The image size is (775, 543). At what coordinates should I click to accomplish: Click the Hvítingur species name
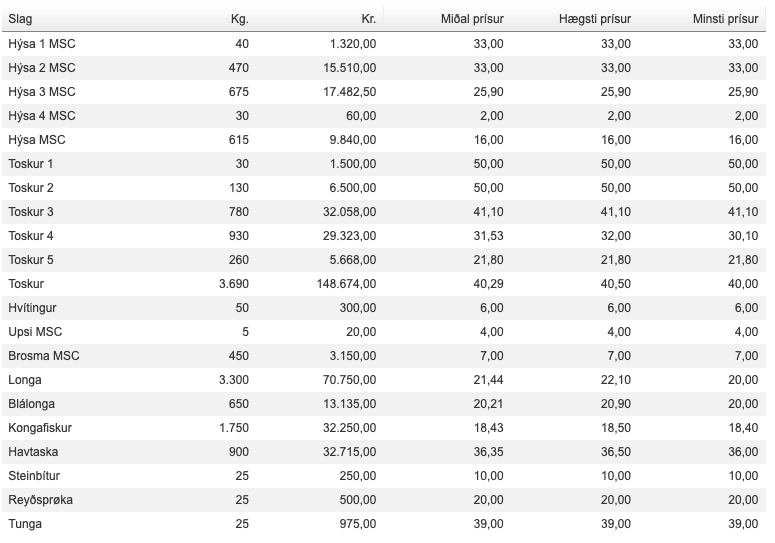(x=35, y=307)
